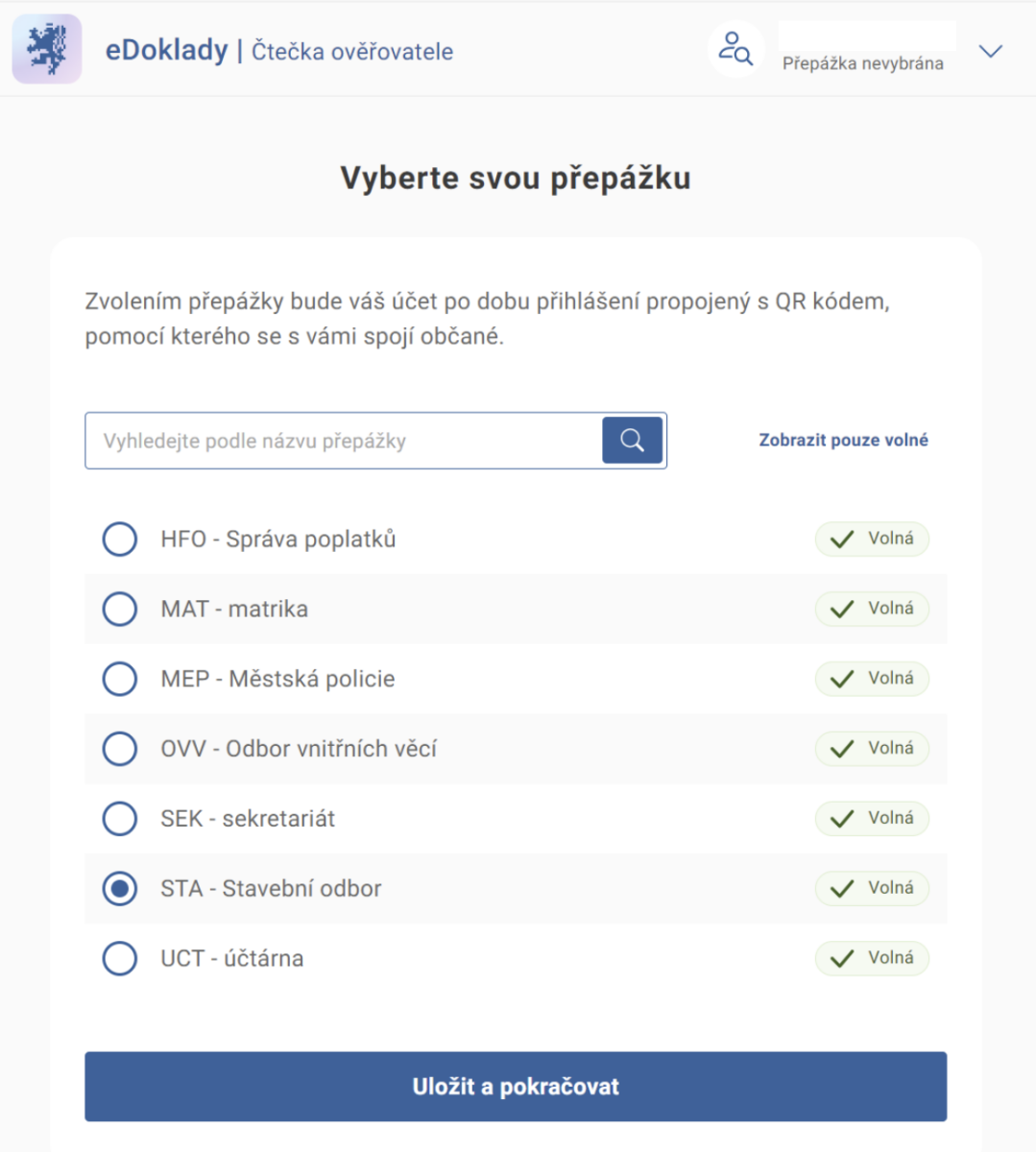Click the Volná checkmark beside MAT matrika

pyautogui.click(x=842, y=610)
